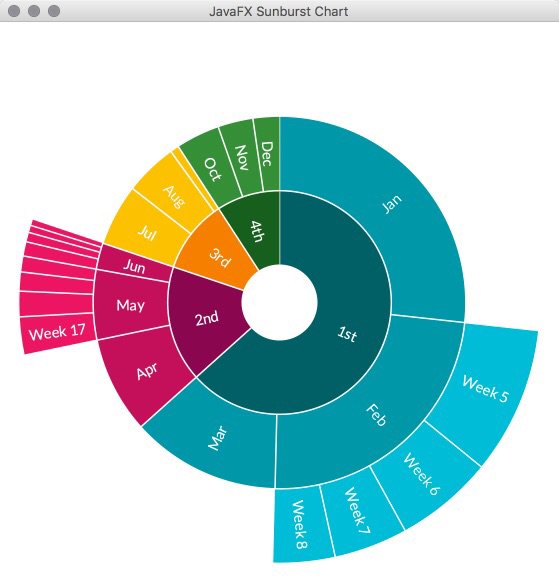Select the Week 6 outer segment
559x583 pixels.
coord(422,474)
